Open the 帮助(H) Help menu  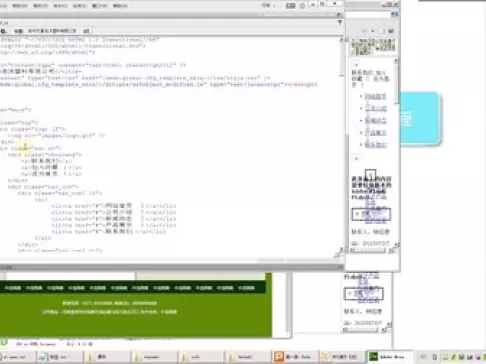point(120,6)
